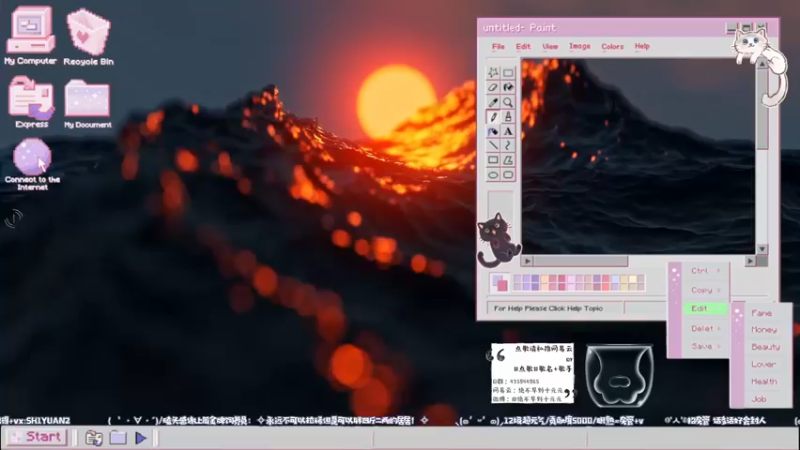Choose Health from the submenu
This screenshot has height=450, width=800.
click(x=764, y=382)
